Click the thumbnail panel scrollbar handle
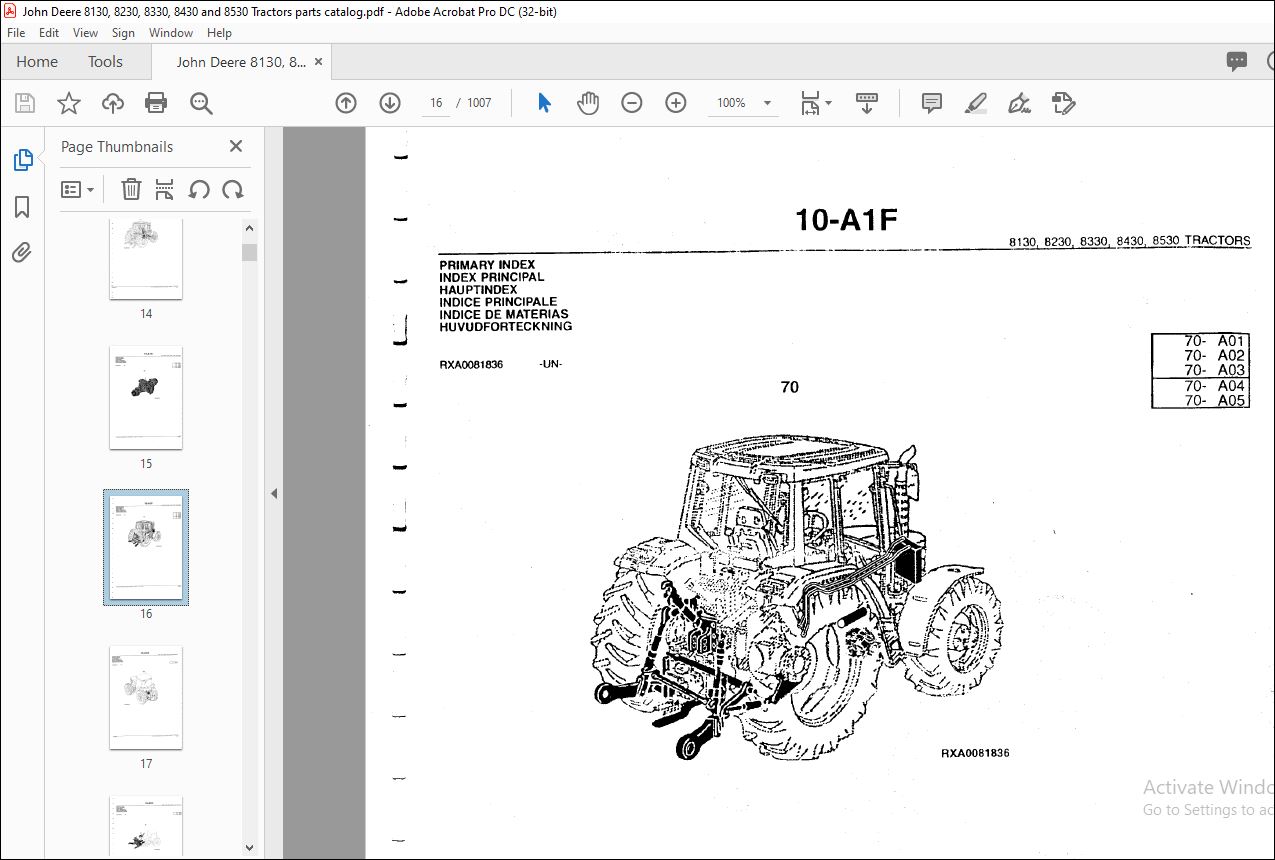Screen dimensions: 1275x860 click(x=250, y=252)
